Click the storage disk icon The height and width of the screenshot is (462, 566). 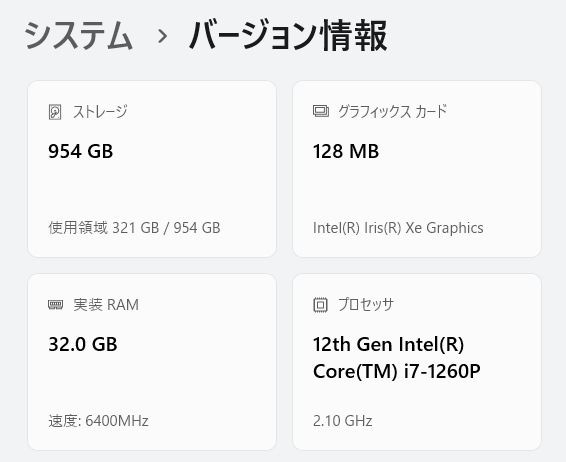click(x=55, y=112)
